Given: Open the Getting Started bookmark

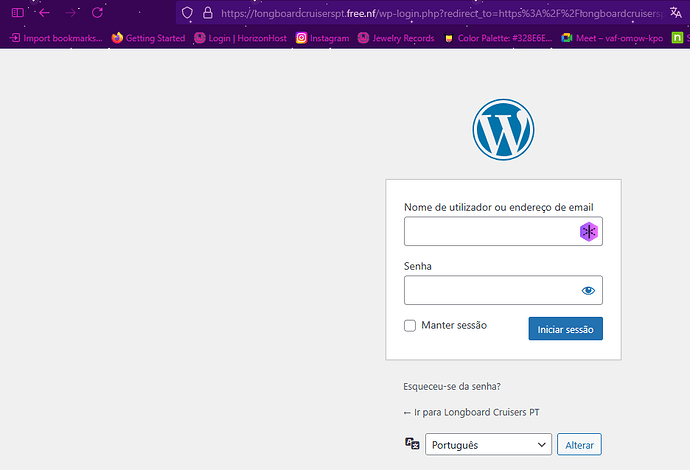Looking at the screenshot, I should [148, 38].
